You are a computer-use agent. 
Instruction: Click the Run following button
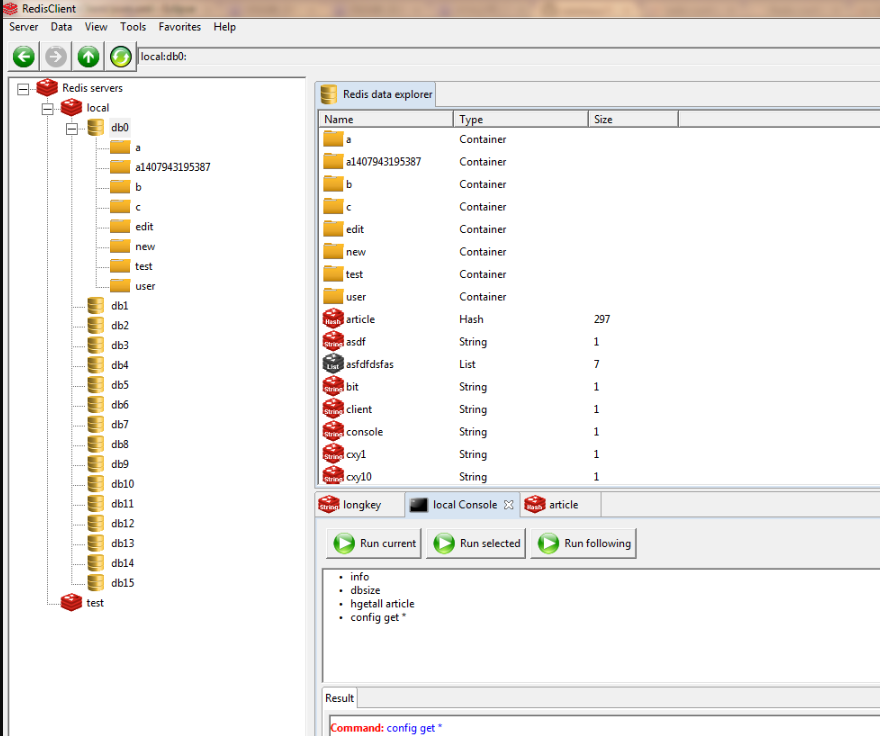(x=584, y=543)
